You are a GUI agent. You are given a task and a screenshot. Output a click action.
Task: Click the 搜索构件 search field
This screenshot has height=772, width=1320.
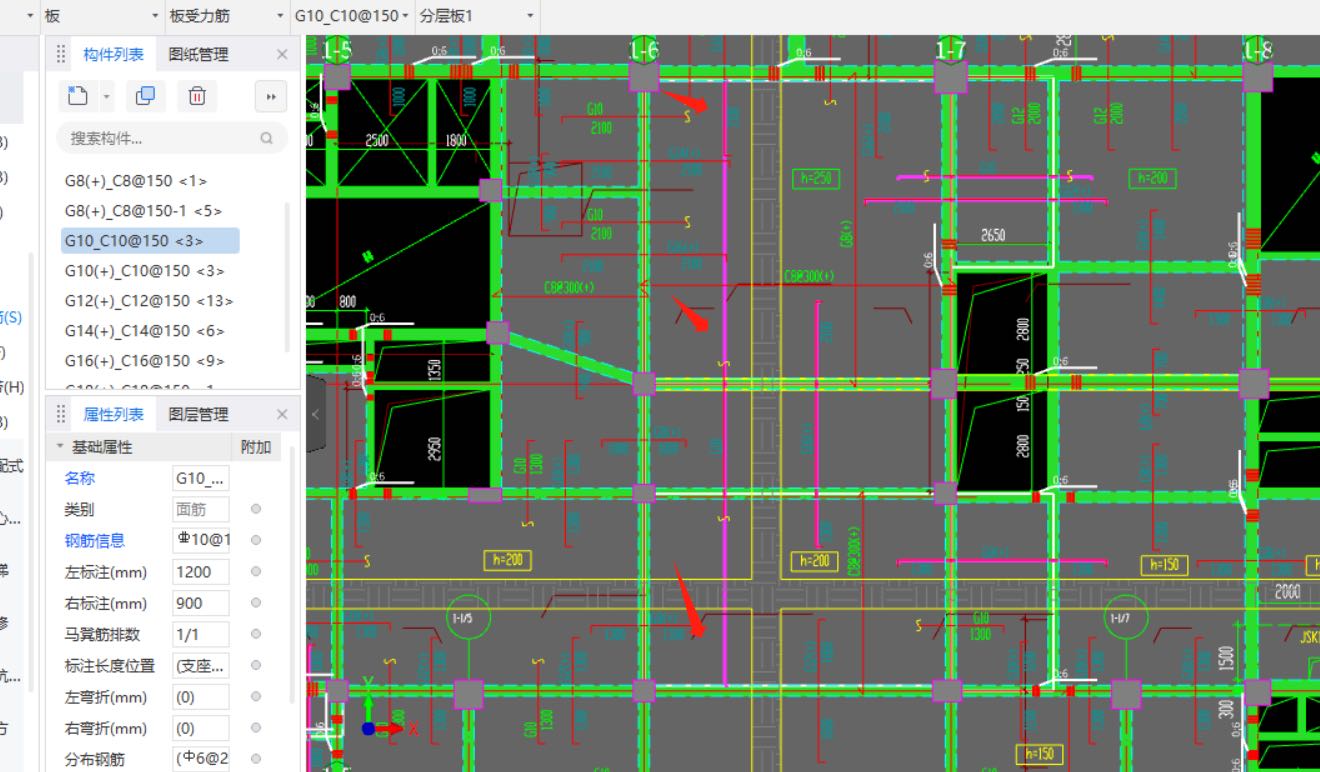click(172, 138)
